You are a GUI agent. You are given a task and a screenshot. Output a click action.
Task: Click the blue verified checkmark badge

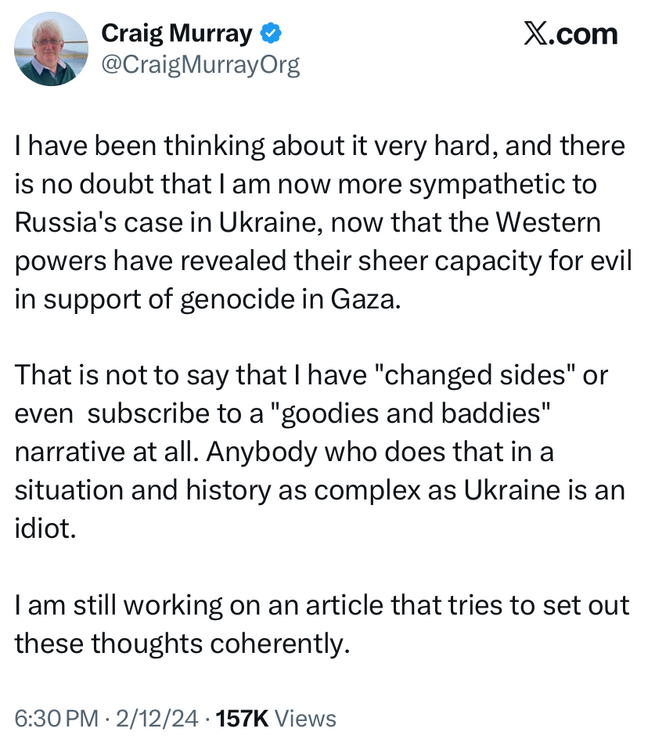(x=270, y=34)
